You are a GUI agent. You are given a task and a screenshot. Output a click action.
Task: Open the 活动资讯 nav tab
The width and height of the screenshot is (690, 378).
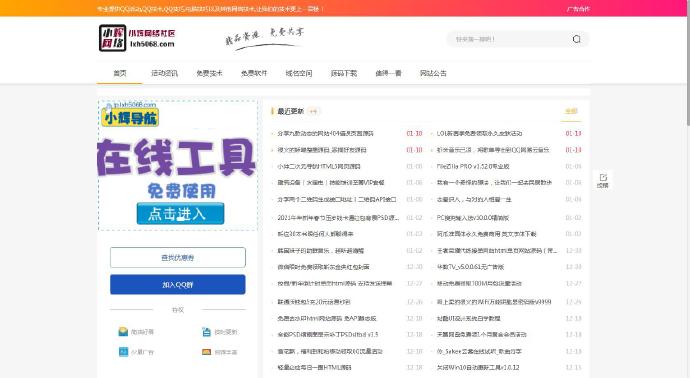(x=164, y=73)
